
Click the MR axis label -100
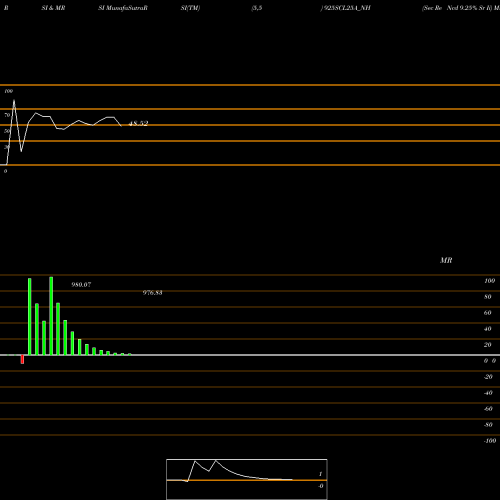(x=490, y=441)
